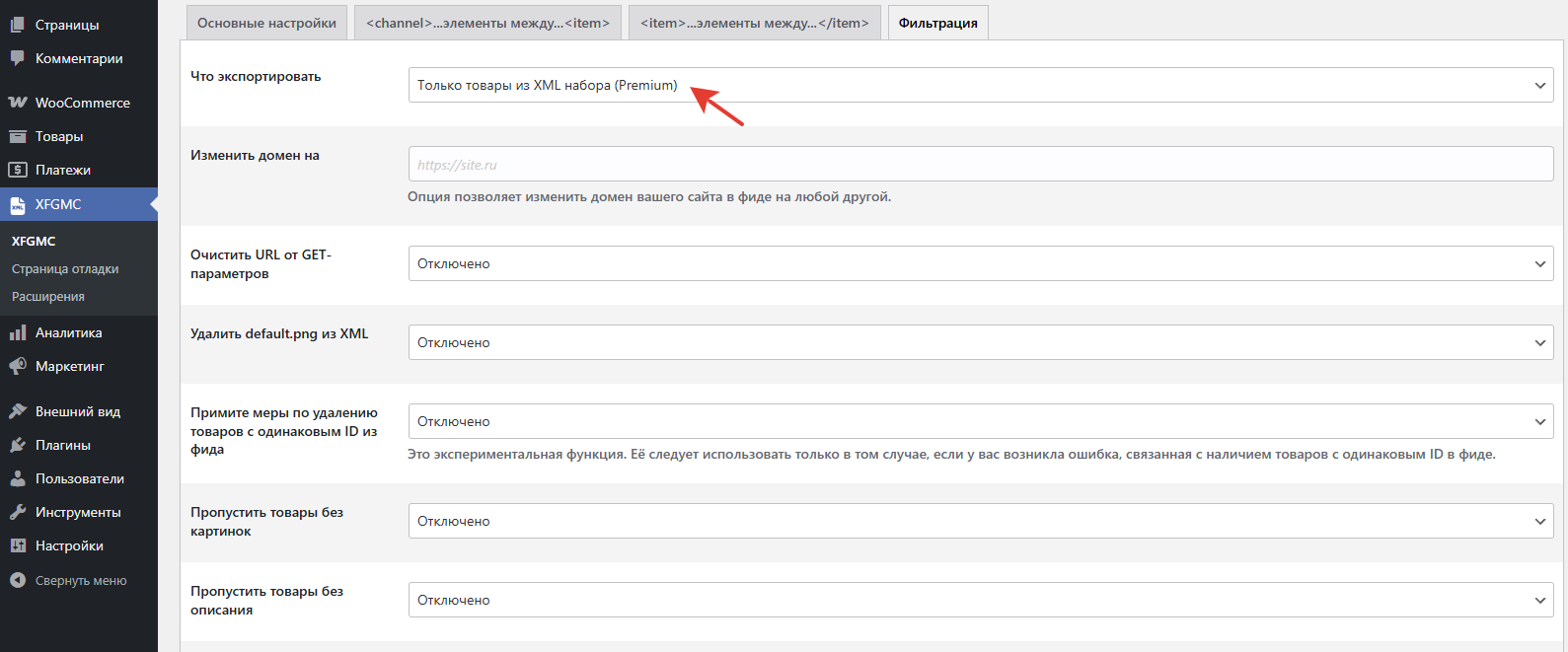Click the Products (Товары) archive icon

click(x=18, y=136)
